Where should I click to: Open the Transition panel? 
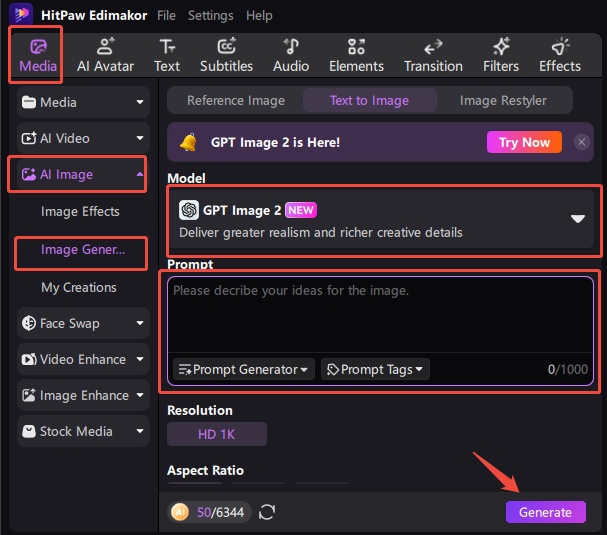tap(433, 56)
